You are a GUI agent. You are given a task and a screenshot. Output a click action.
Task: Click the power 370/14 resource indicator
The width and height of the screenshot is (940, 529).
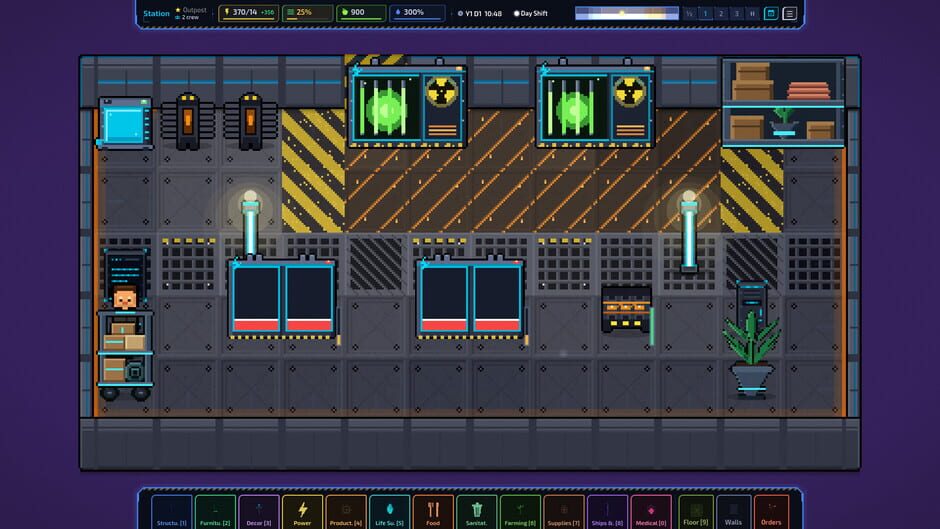[x=248, y=13]
